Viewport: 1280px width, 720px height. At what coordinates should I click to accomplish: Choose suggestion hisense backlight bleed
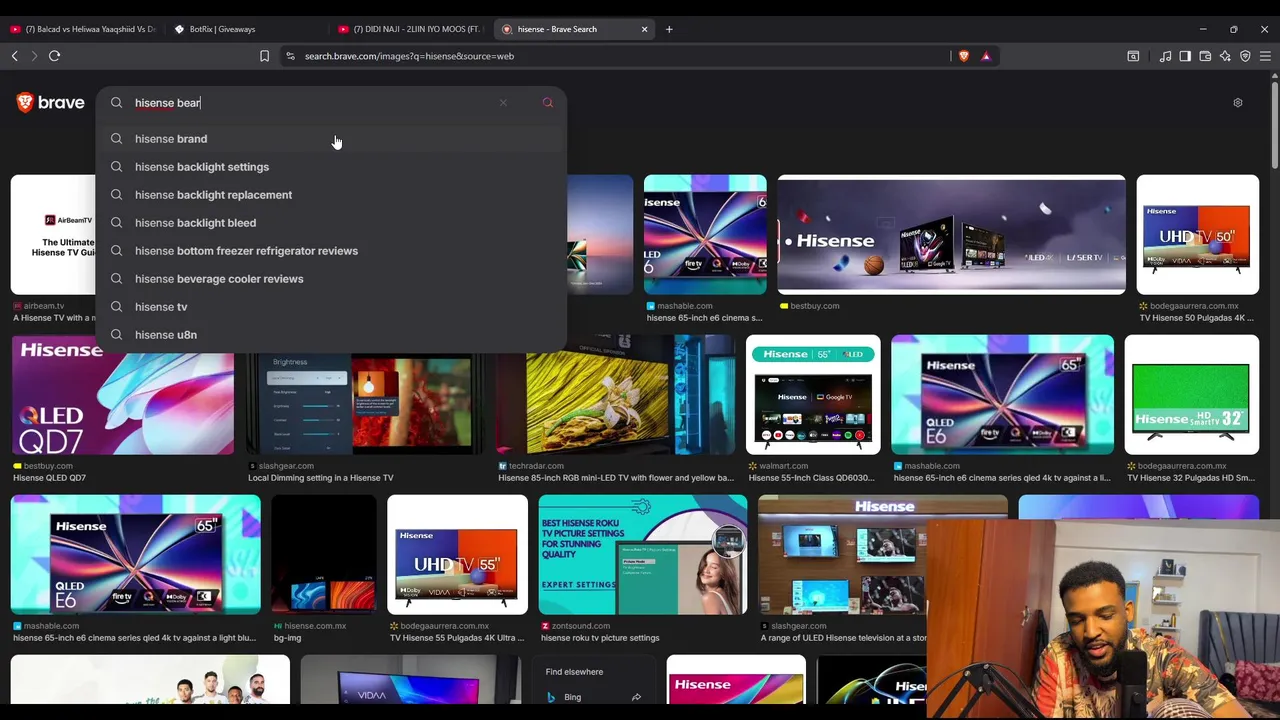point(331,223)
